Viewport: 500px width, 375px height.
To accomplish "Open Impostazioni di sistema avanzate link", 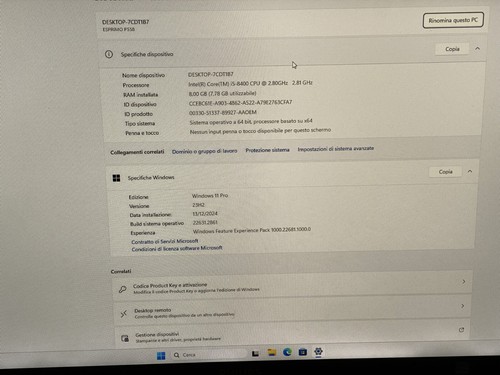I will (x=336, y=149).
